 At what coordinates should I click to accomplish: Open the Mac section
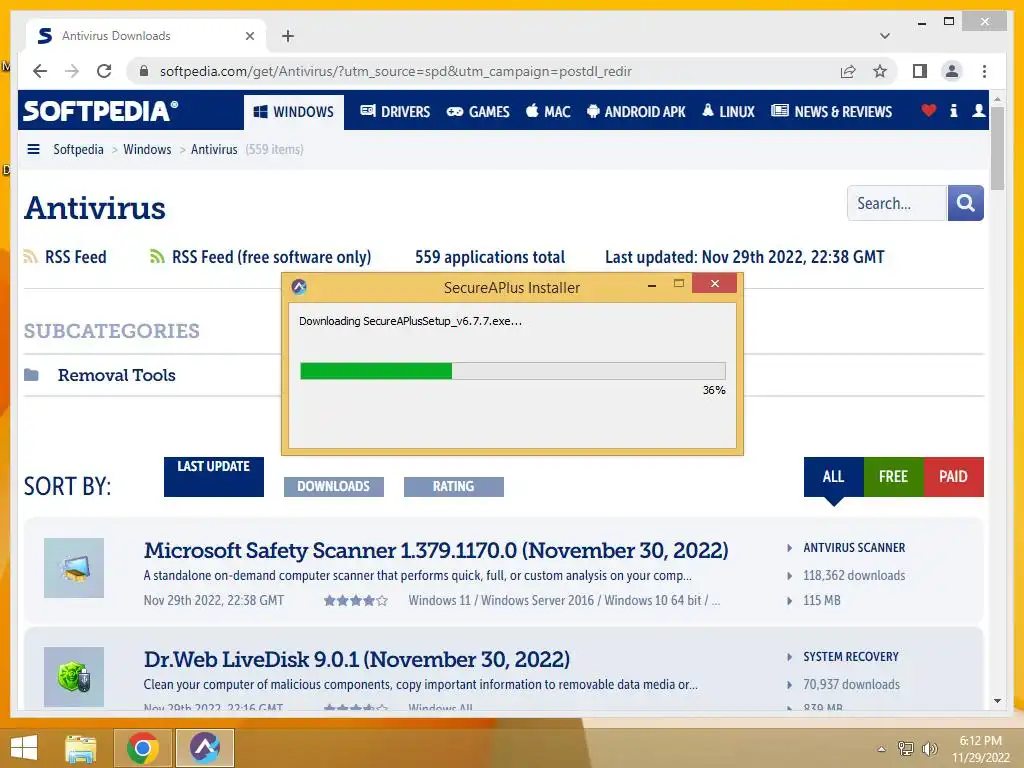coord(548,112)
